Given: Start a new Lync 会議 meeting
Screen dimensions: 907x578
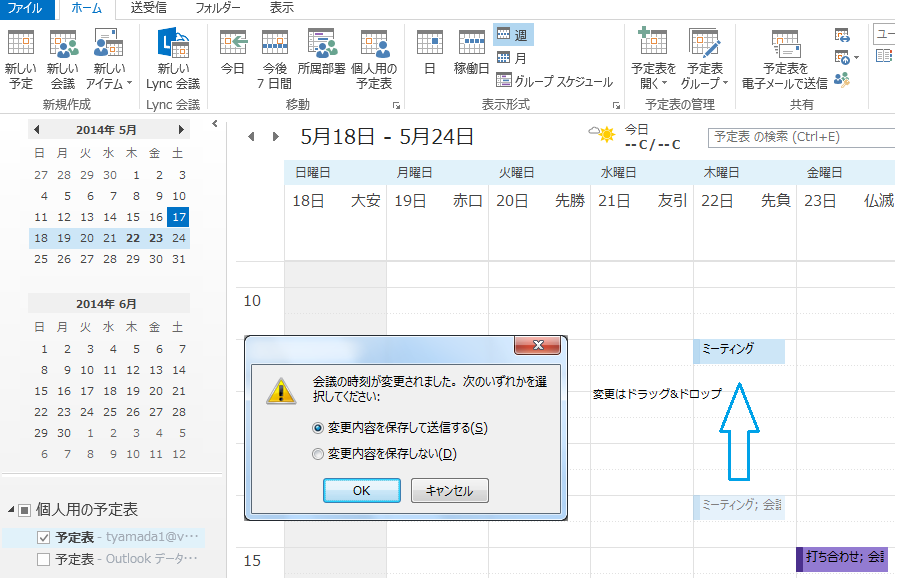Looking at the screenshot, I should pos(173,58).
